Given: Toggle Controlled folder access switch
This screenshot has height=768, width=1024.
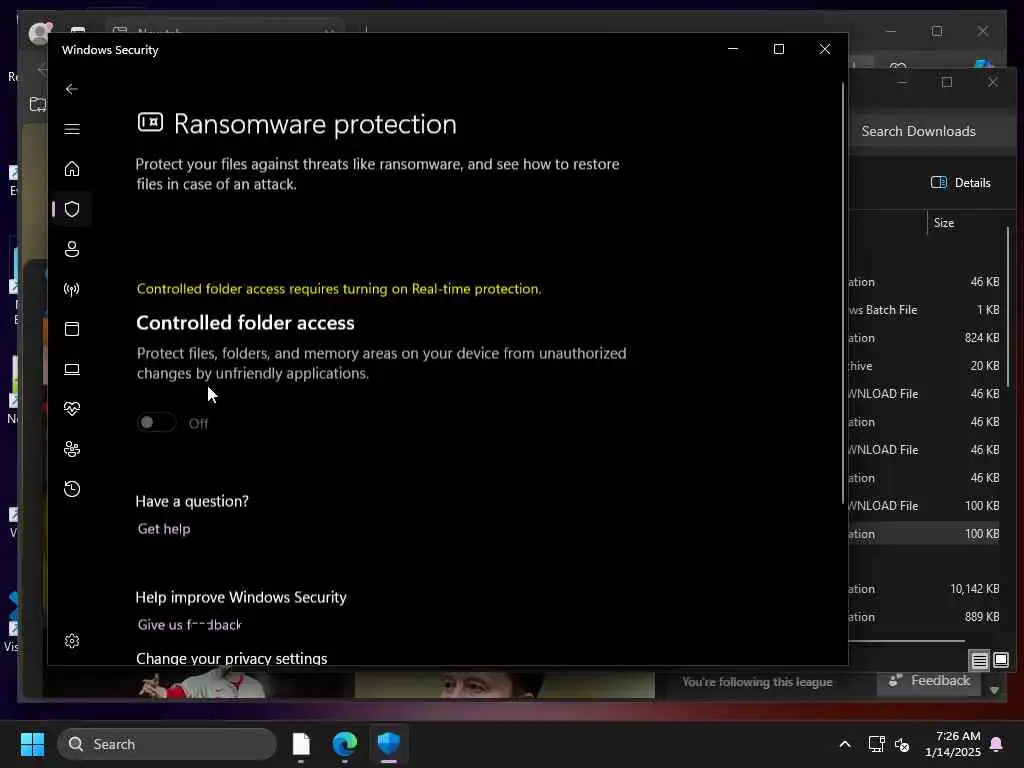Looking at the screenshot, I should [156, 423].
